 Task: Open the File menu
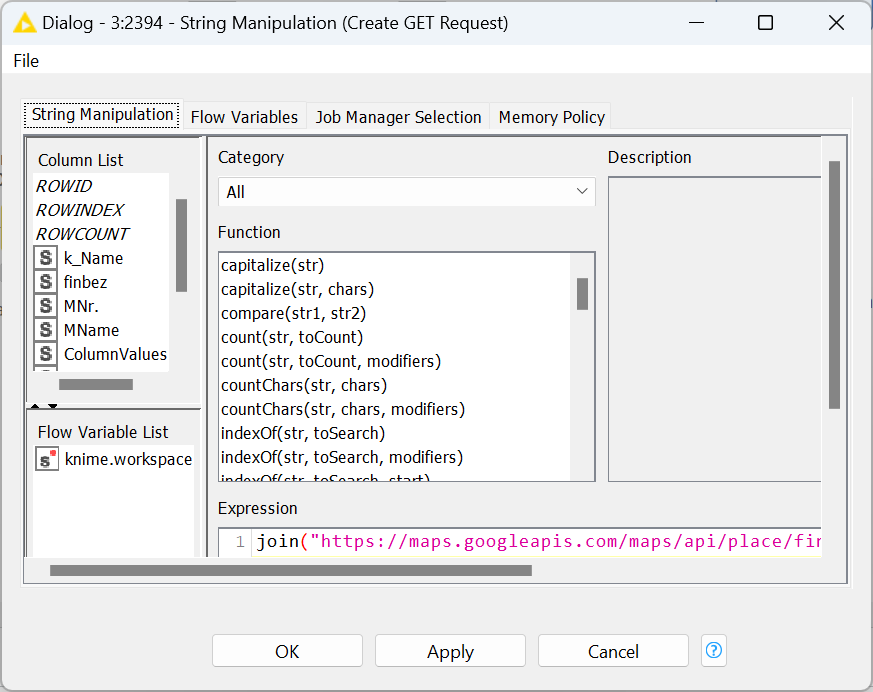pos(26,61)
